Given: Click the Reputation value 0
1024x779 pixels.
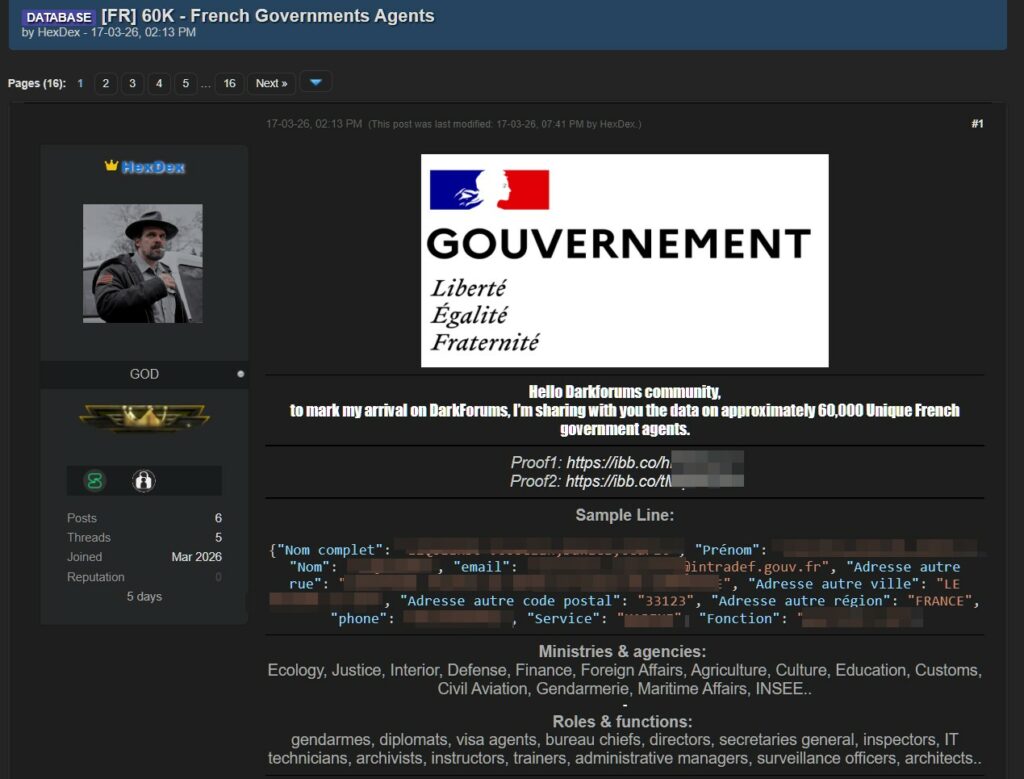Looking at the screenshot, I should click(x=218, y=577).
